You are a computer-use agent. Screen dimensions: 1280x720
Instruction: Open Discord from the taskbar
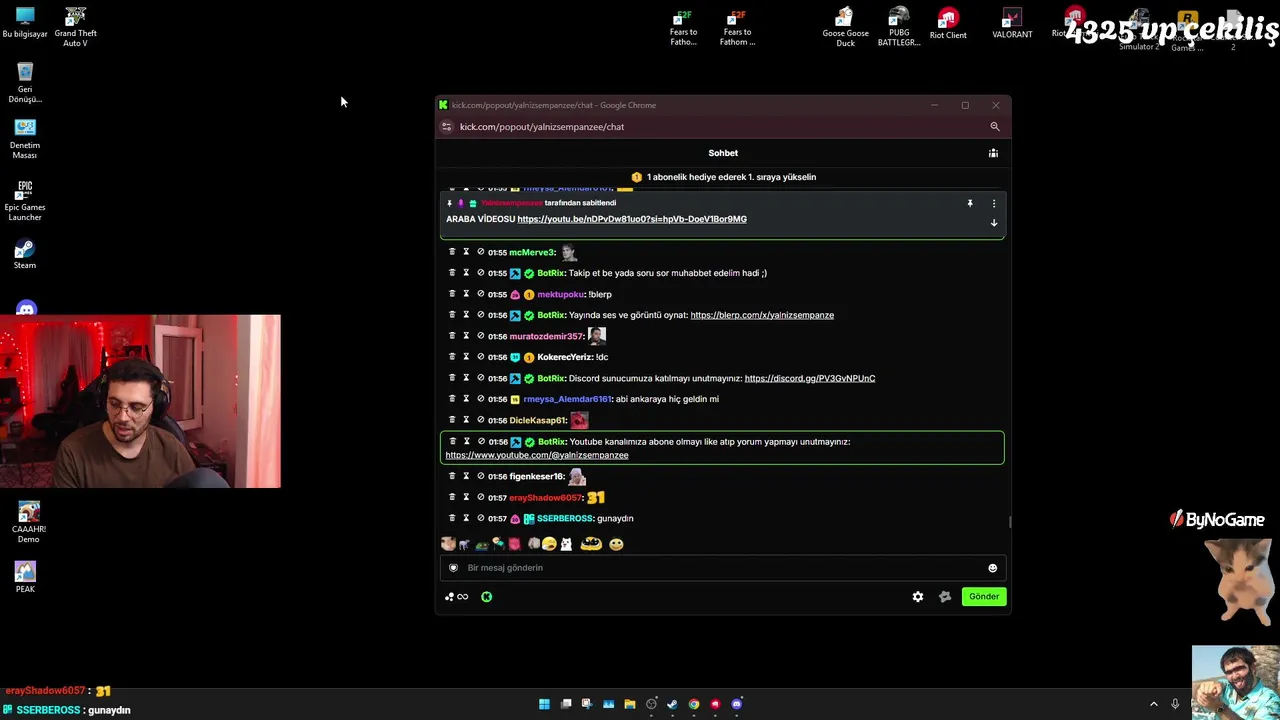tap(737, 704)
